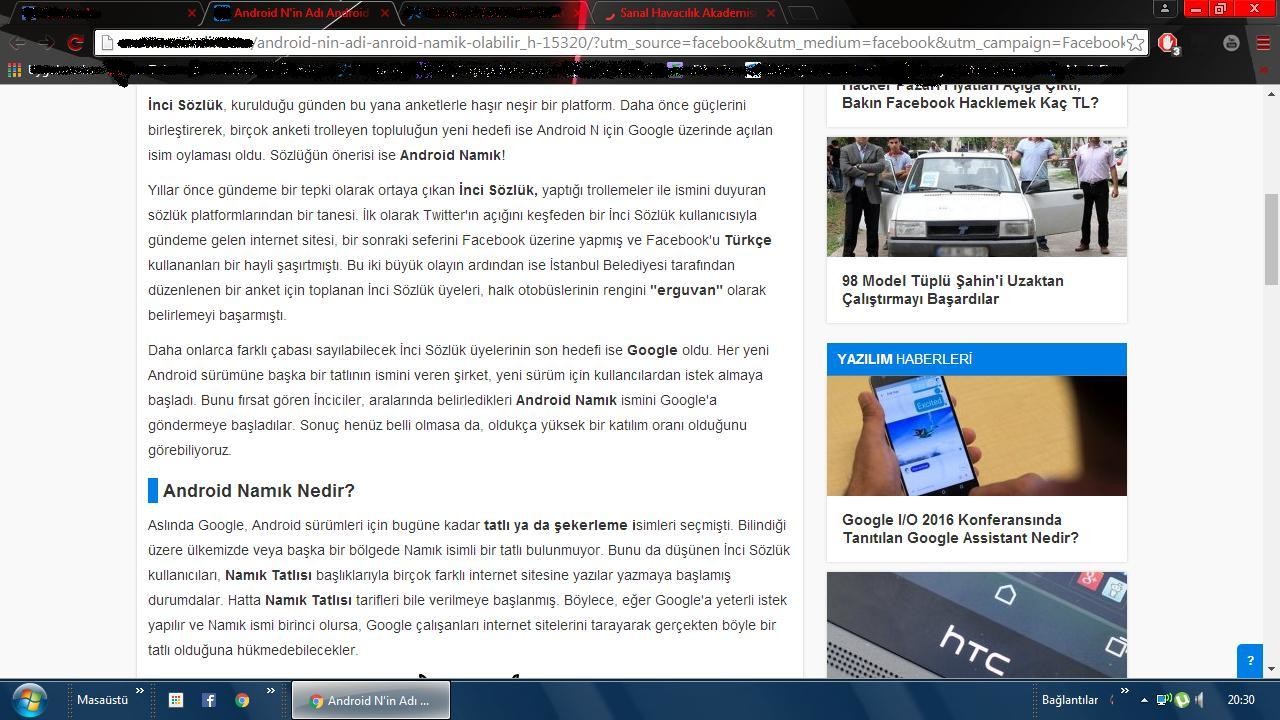This screenshot has height=720, width=1280.
Task: Open the Windows Start orb
Action: click(x=29, y=699)
